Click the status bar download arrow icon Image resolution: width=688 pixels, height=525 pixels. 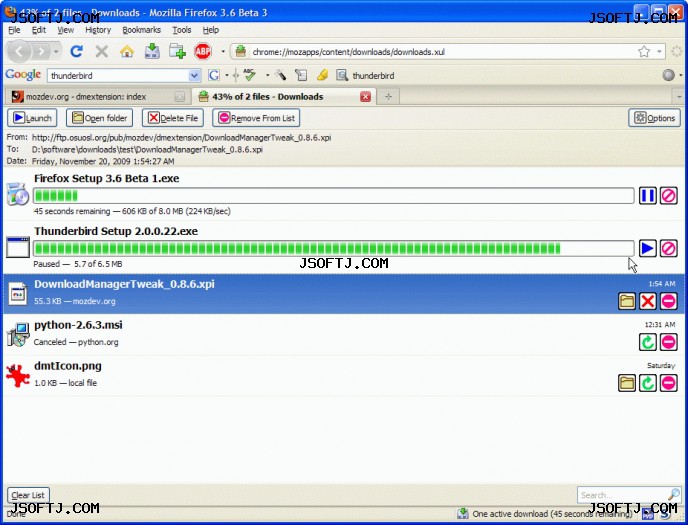(462, 513)
